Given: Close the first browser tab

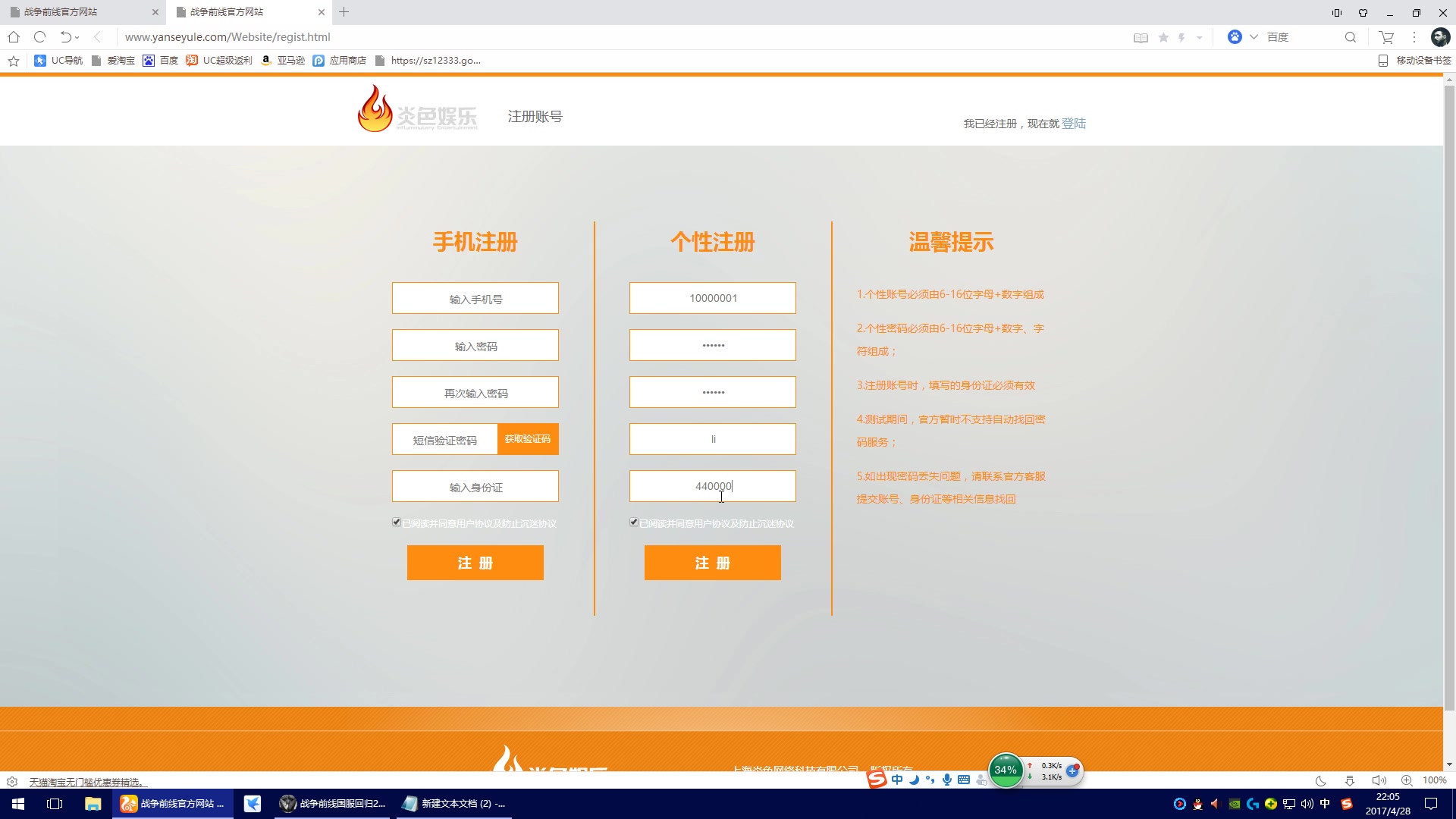Looking at the screenshot, I should point(155,12).
